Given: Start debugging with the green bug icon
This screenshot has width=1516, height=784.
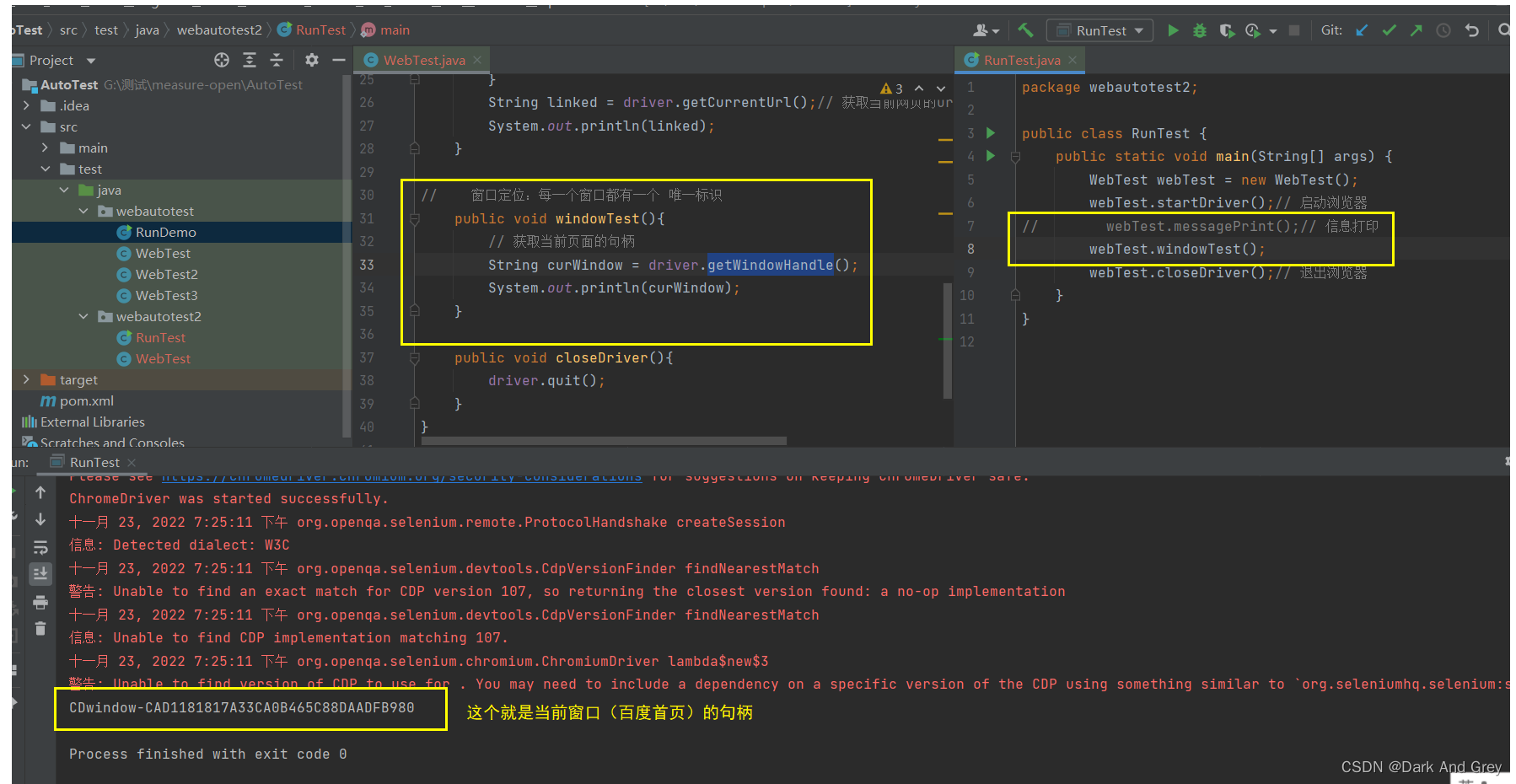Looking at the screenshot, I should (1200, 30).
